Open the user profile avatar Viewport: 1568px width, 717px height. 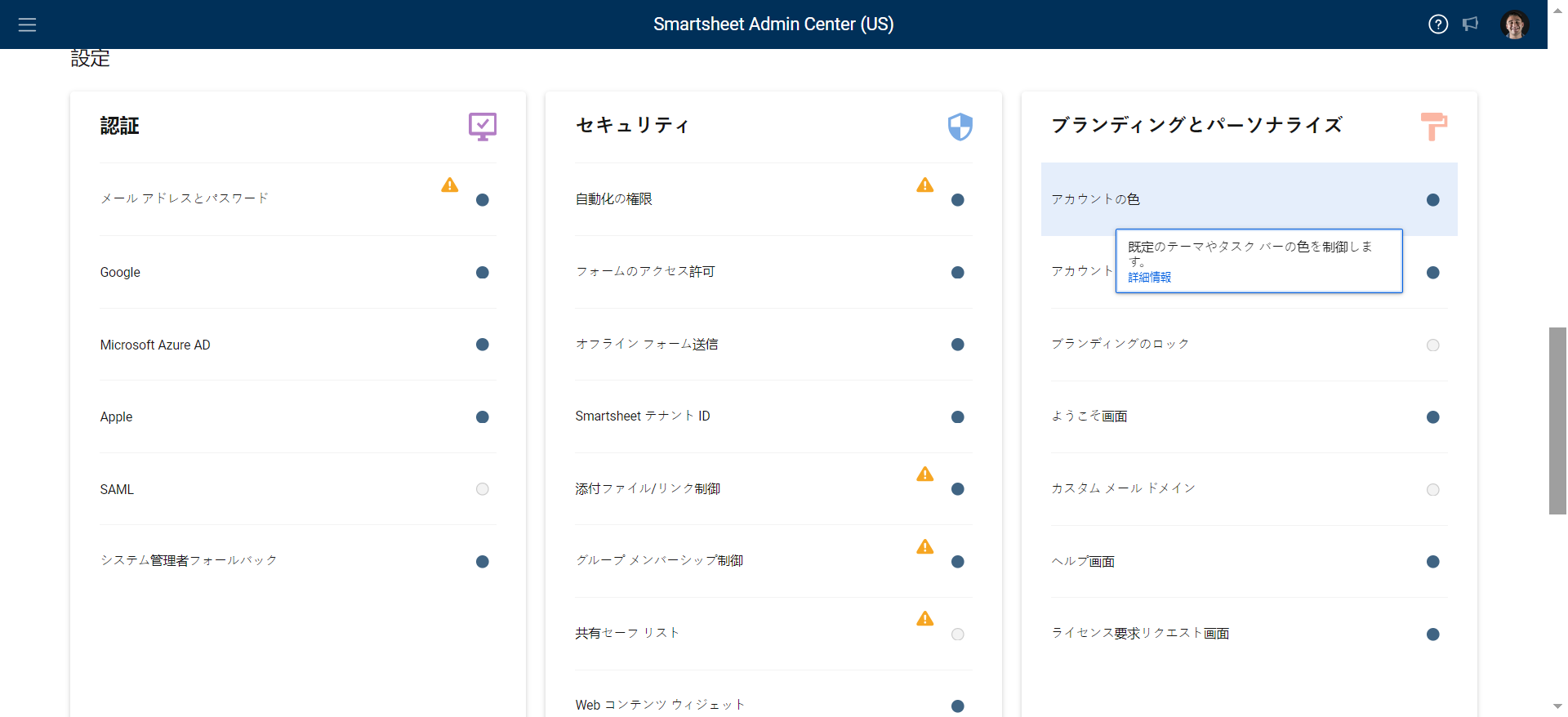coord(1514,24)
